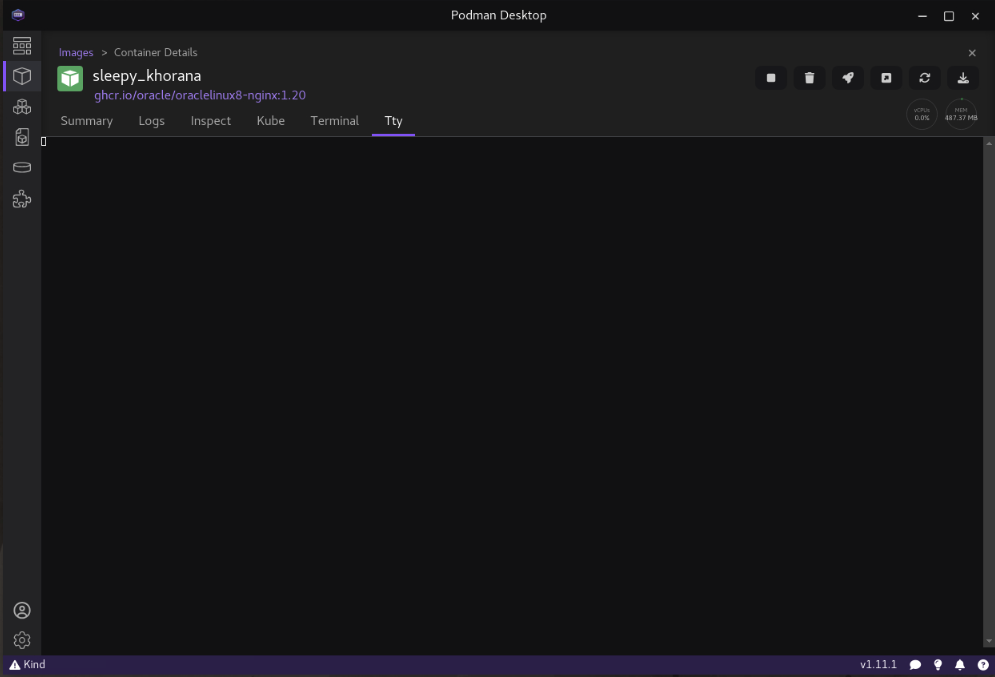Open Extensions puzzle icon
This screenshot has height=677, width=995.
(x=22, y=199)
